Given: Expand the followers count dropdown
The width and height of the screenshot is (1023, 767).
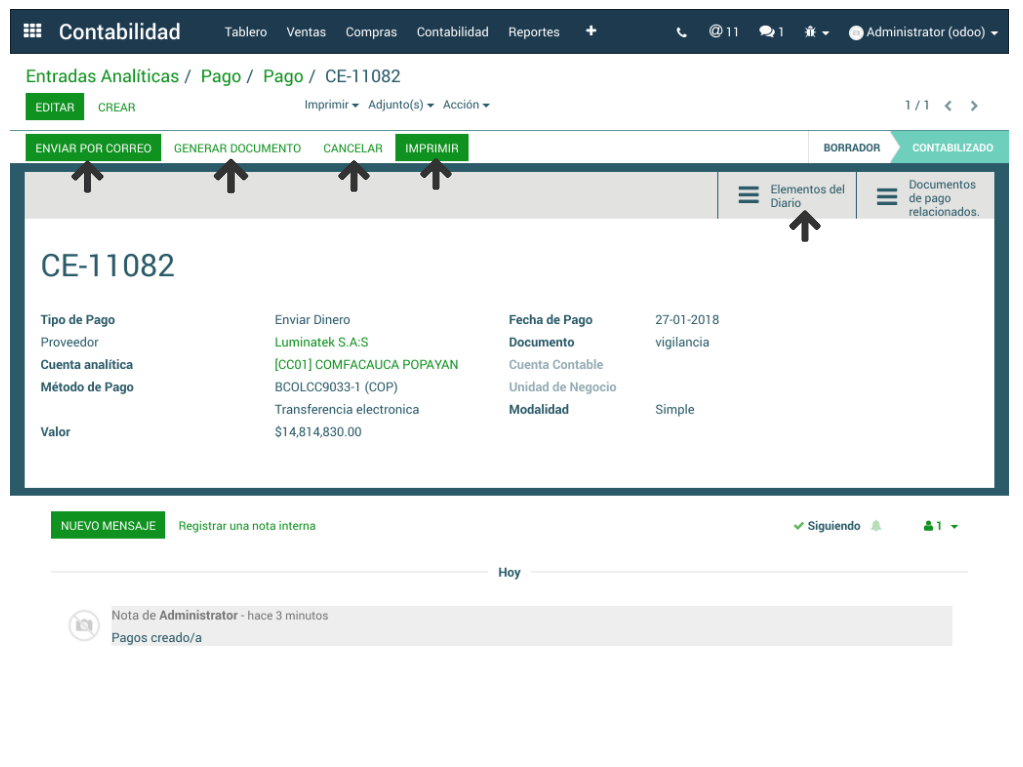Looking at the screenshot, I should point(941,526).
